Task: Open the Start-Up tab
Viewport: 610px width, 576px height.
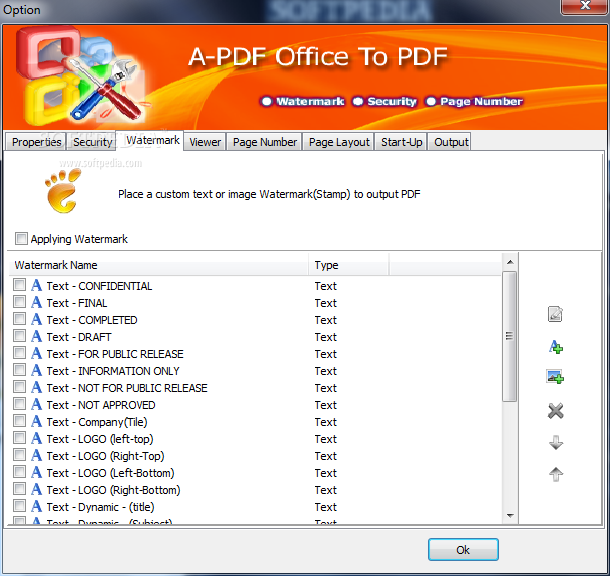Action: pyautogui.click(x=401, y=142)
